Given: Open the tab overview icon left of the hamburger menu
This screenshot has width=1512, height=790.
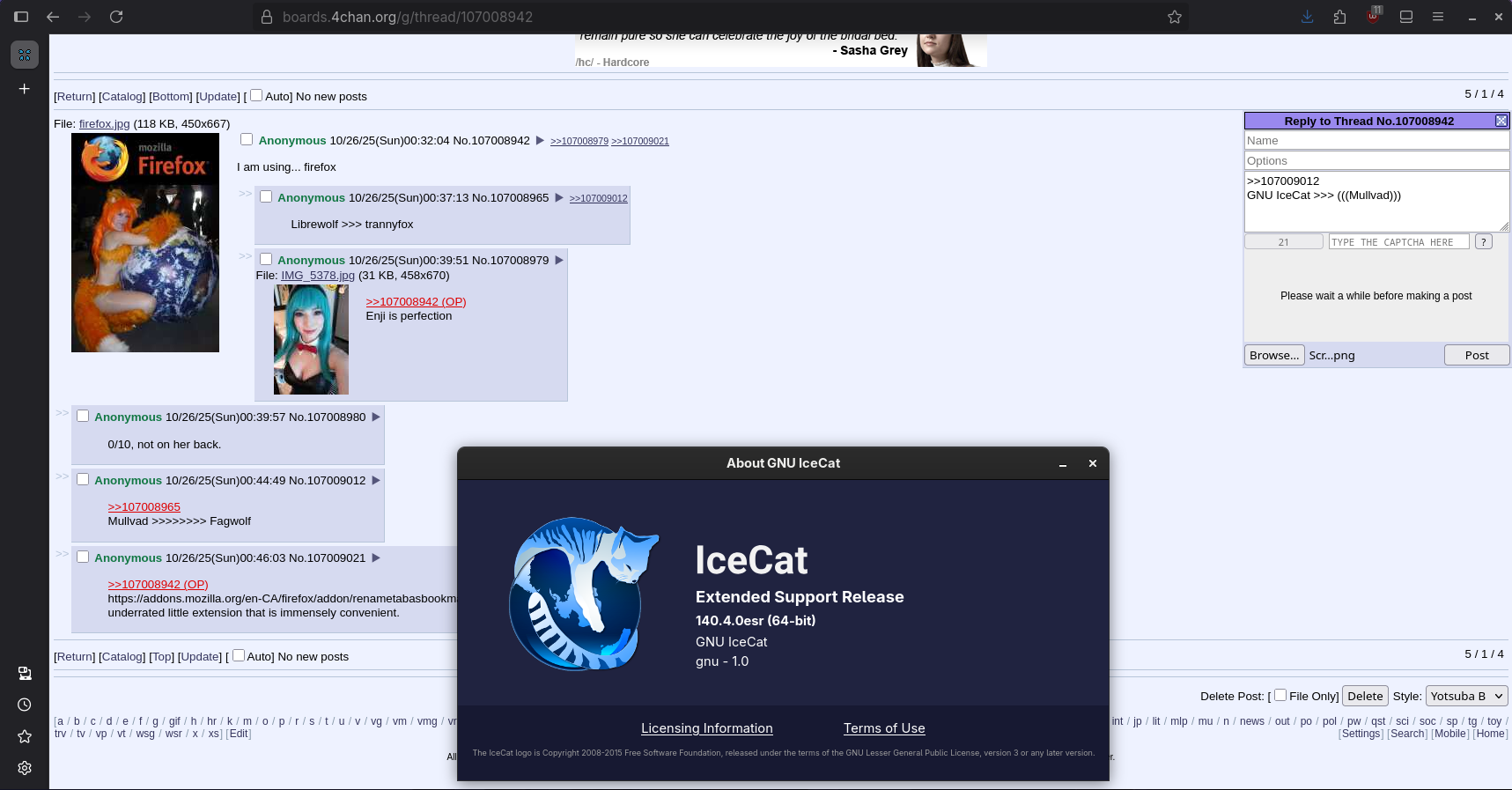Looking at the screenshot, I should (1406, 17).
